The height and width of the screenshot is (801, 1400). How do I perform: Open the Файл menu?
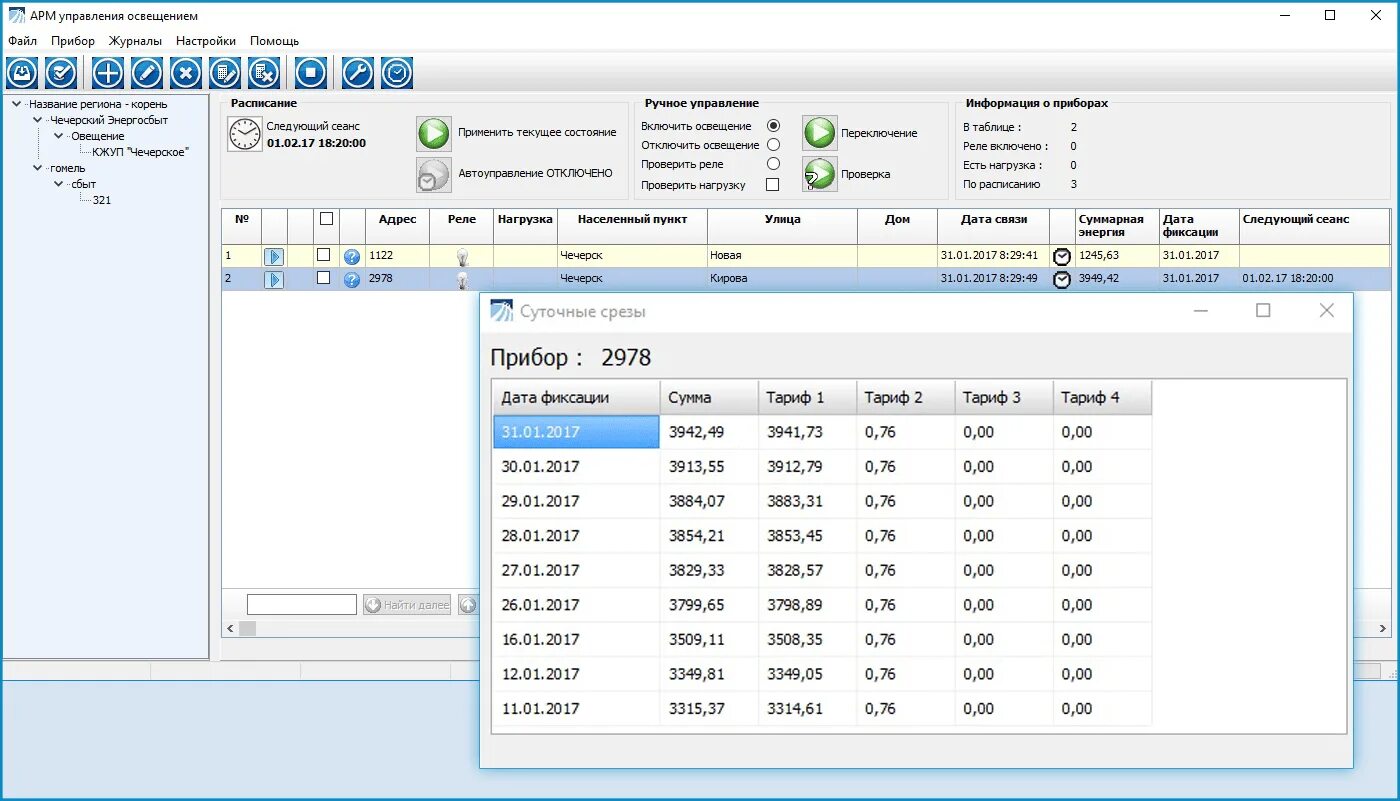point(22,41)
